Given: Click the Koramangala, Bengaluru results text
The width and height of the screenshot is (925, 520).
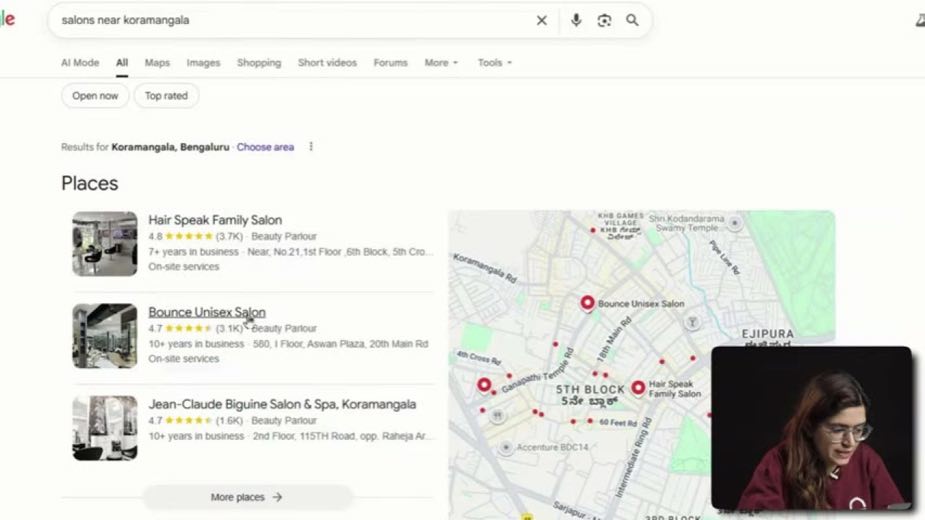Looking at the screenshot, I should (170, 147).
